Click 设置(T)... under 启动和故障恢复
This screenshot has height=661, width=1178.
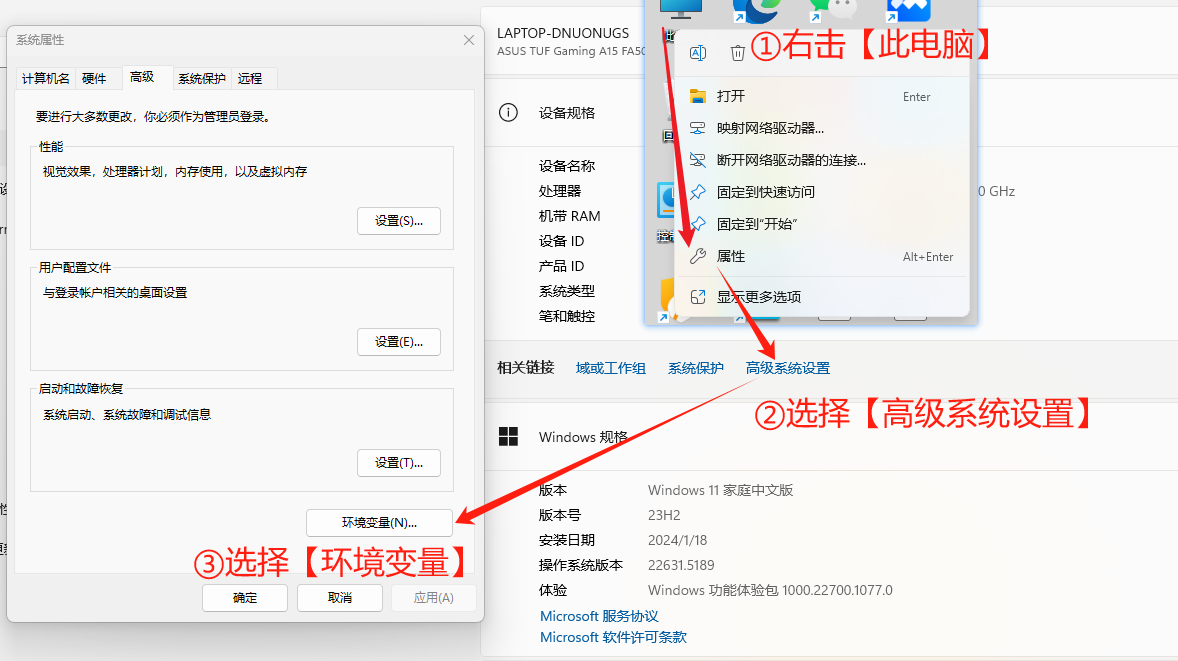(x=399, y=463)
